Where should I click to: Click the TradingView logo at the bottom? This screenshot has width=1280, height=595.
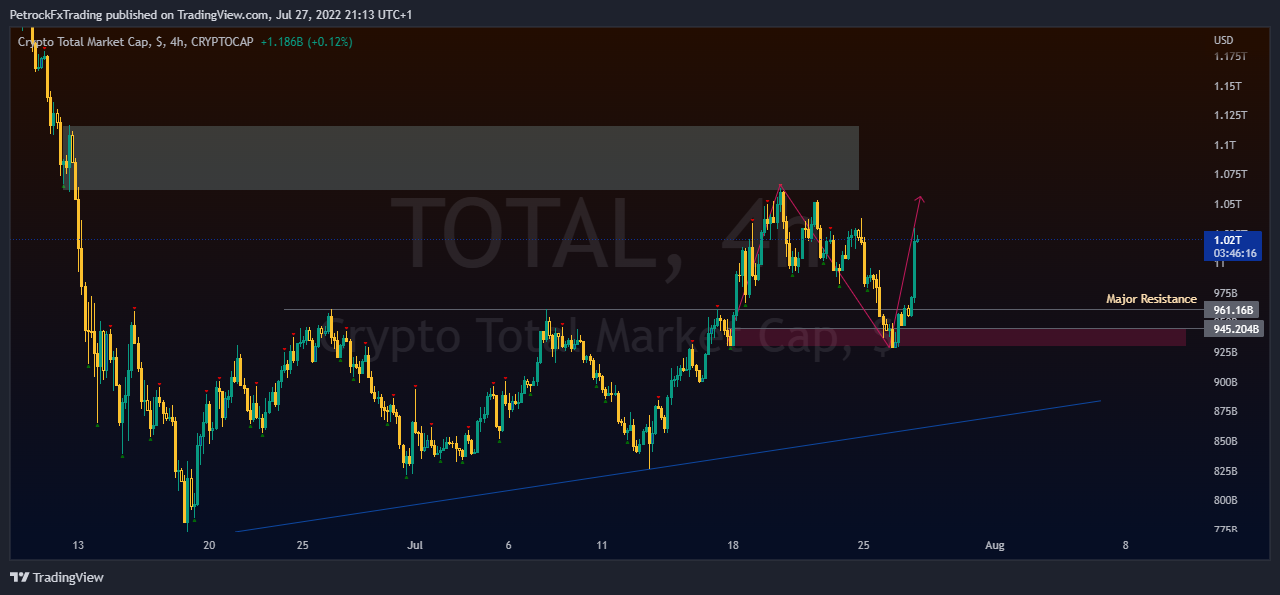(56, 577)
